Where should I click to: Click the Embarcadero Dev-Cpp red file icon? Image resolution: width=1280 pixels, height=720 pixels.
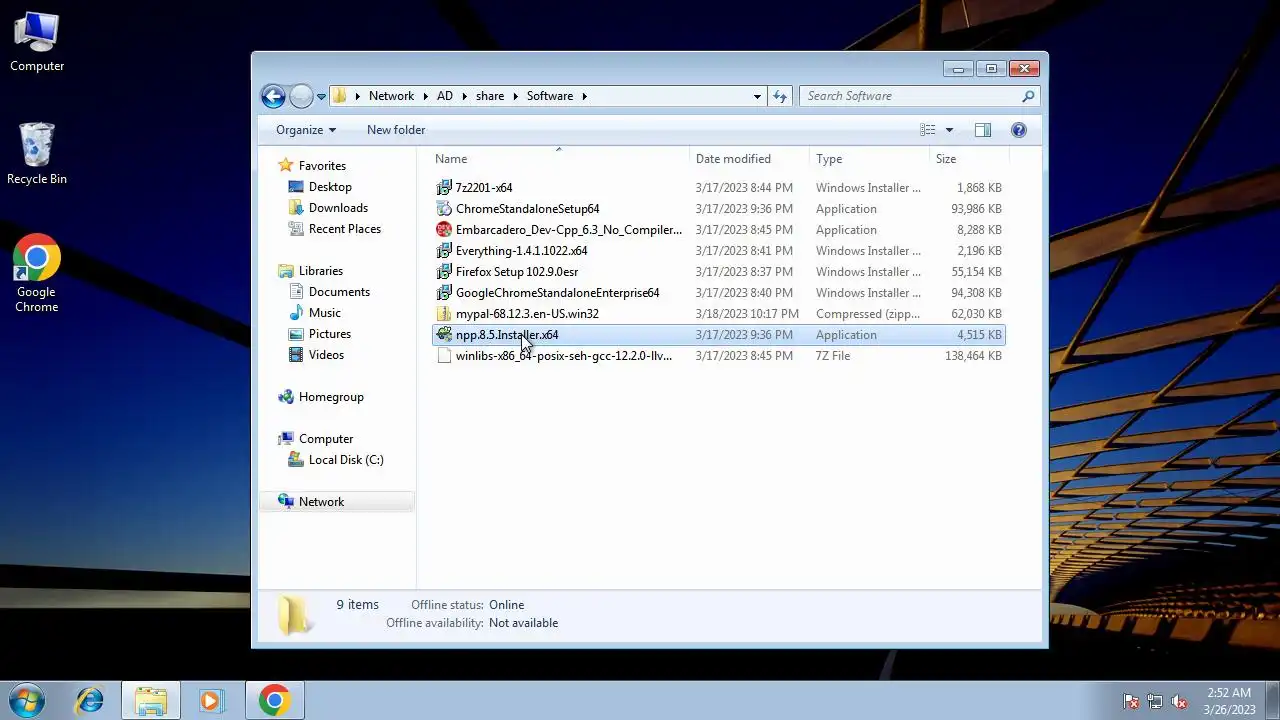pos(444,230)
